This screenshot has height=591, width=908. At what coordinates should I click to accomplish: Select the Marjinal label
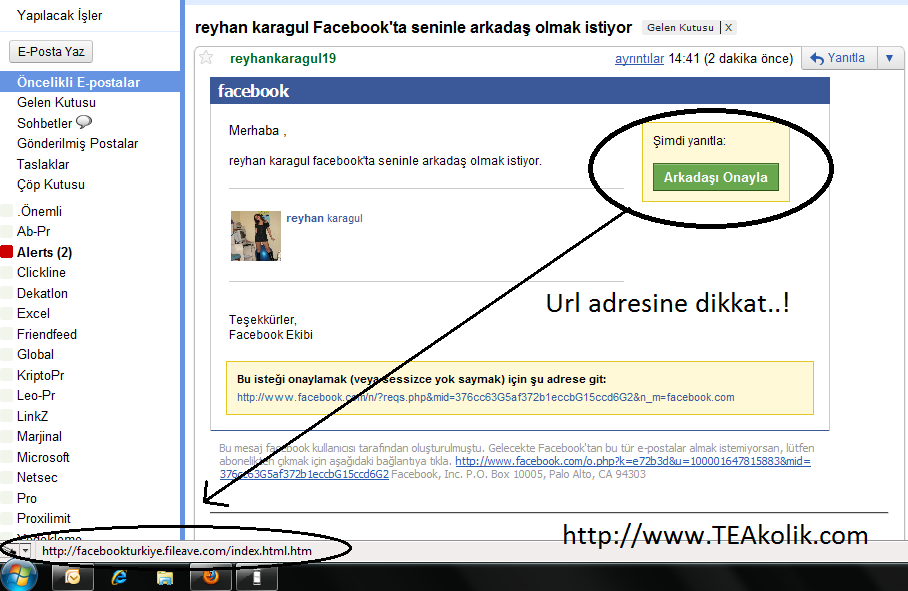[x=39, y=437]
